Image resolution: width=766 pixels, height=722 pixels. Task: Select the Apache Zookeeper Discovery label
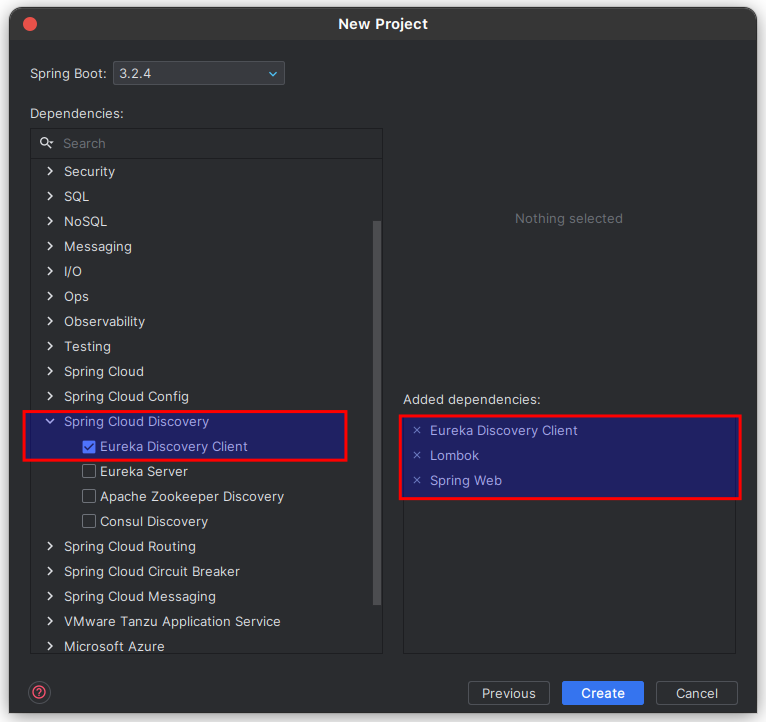coord(192,496)
